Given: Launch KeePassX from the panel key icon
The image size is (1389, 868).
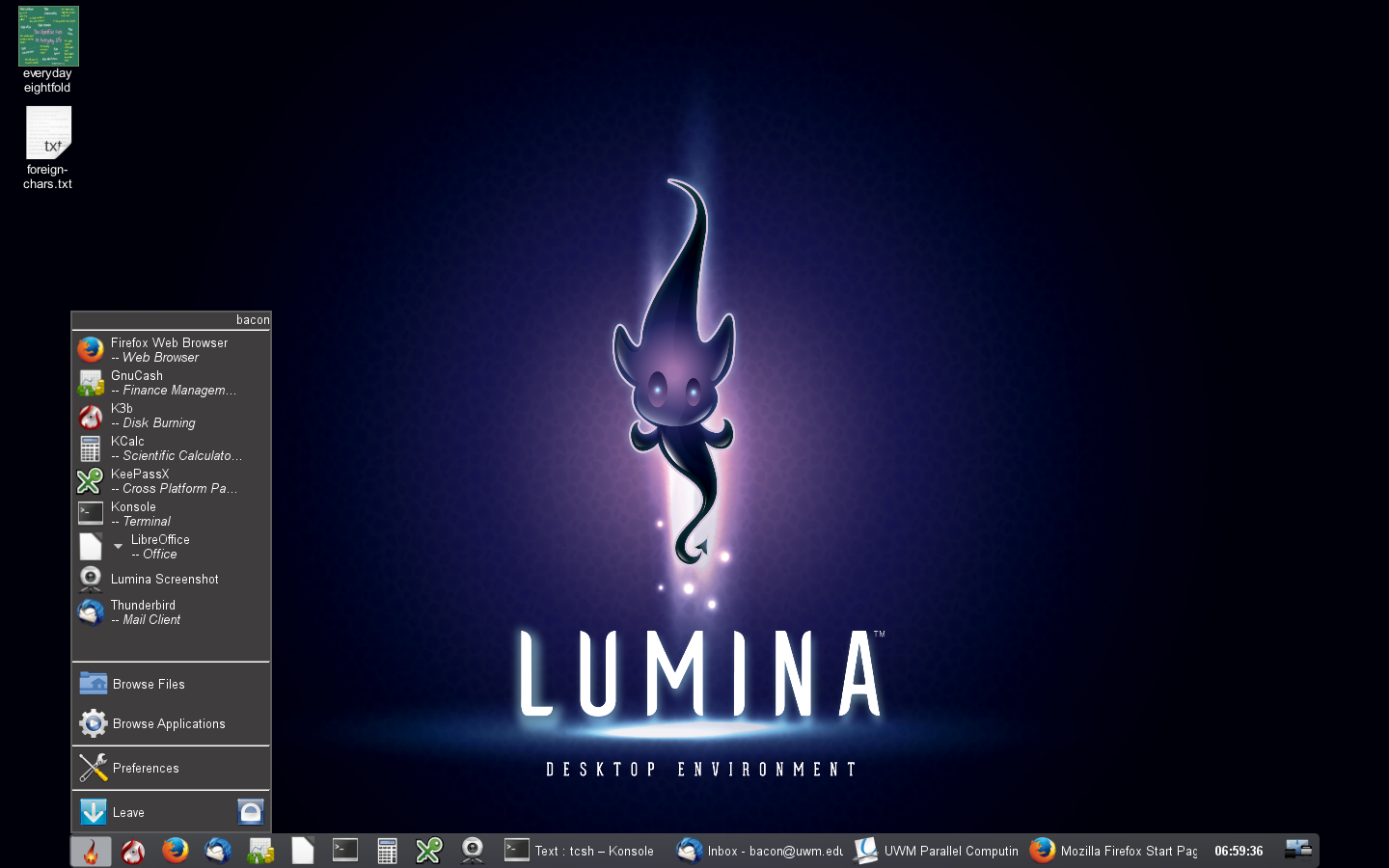Looking at the screenshot, I should point(430,851).
